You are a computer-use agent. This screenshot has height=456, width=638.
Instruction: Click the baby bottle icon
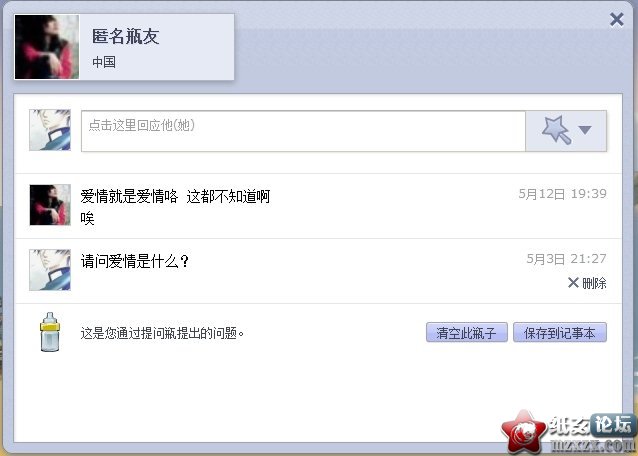(50, 332)
